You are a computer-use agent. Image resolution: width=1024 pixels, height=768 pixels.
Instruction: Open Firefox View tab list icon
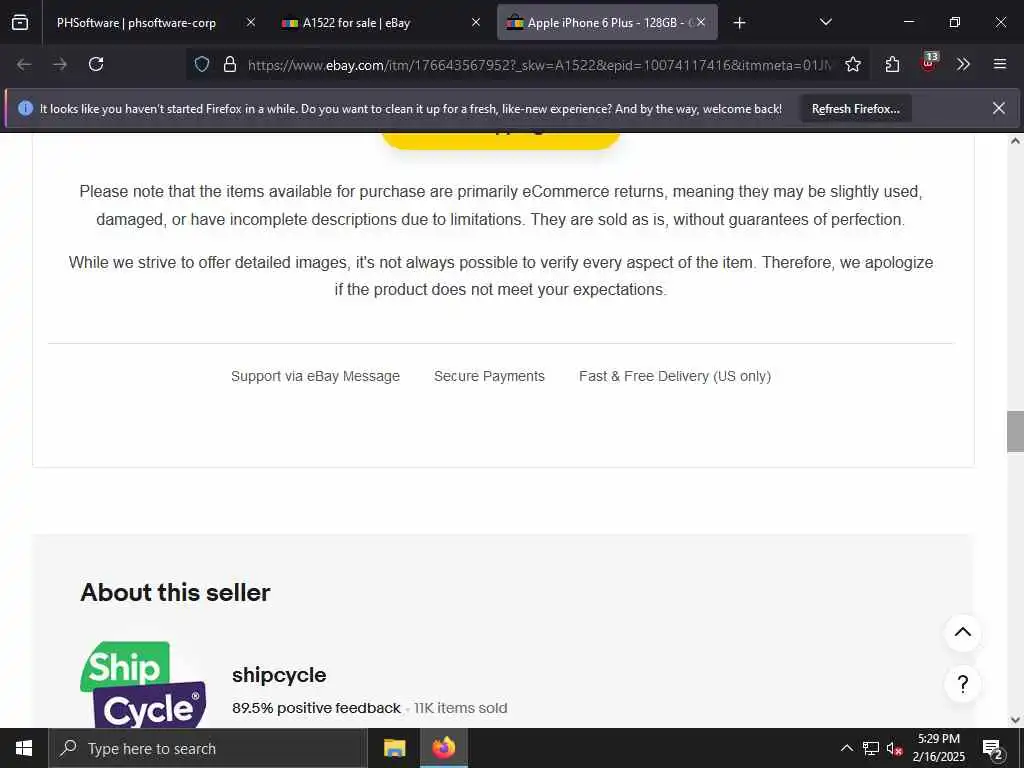coord(20,22)
